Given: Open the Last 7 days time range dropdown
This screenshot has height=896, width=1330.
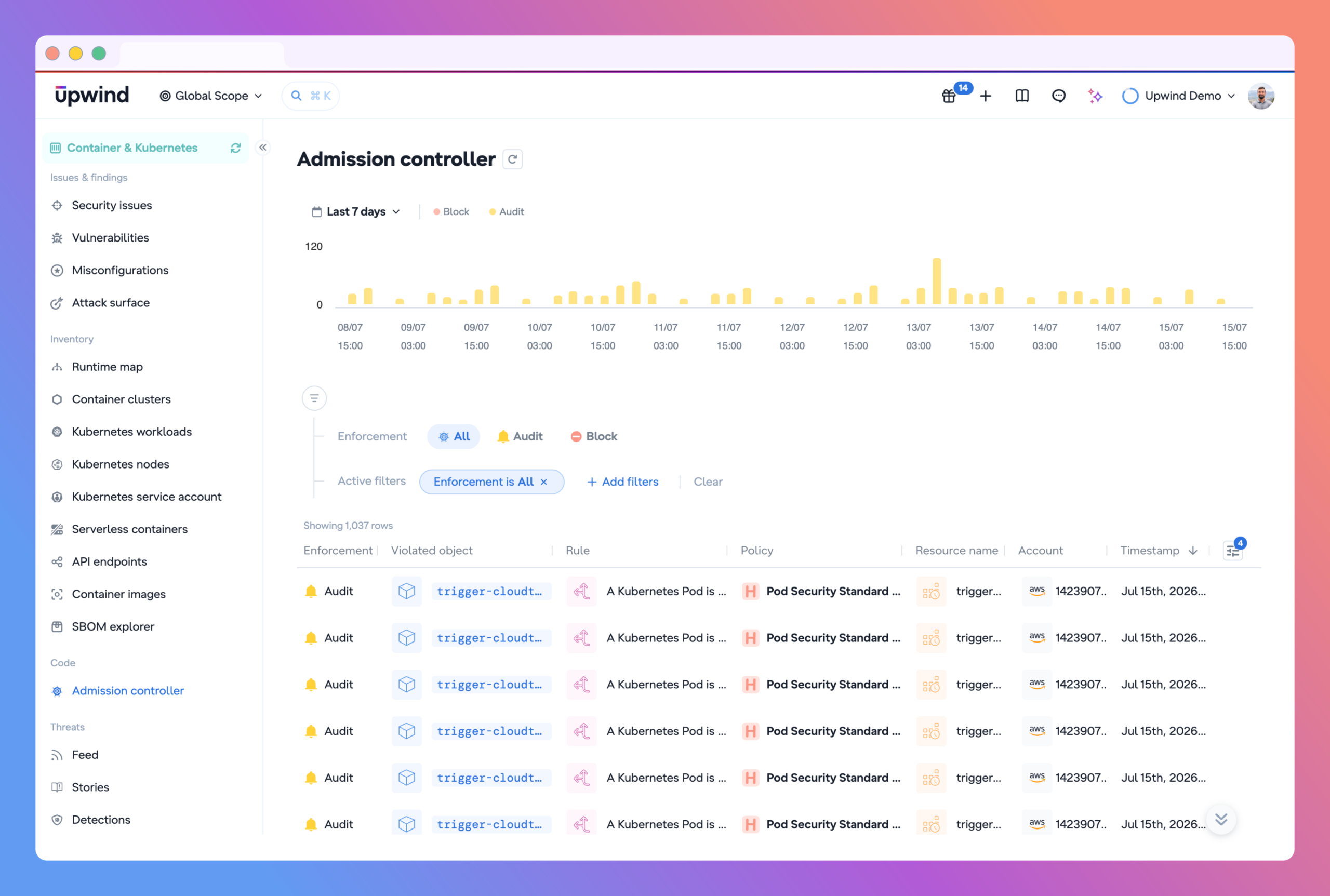Looking at the screenshot, I should (x=355, y=211).
